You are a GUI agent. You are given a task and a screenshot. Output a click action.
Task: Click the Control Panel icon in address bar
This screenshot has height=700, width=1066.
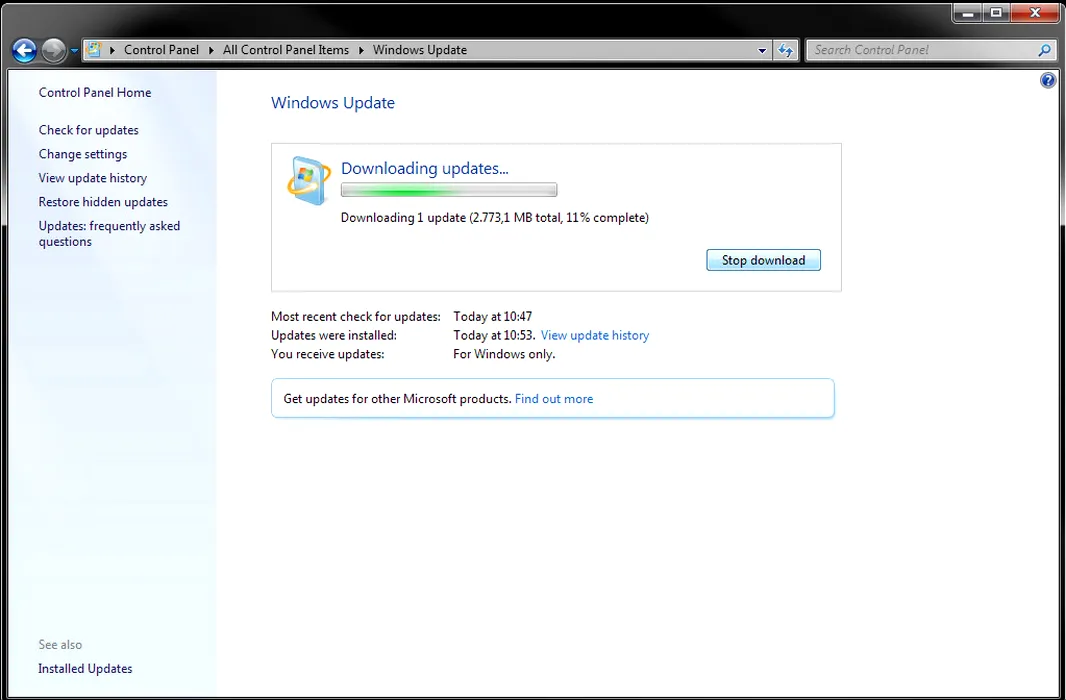coord(94,50)
